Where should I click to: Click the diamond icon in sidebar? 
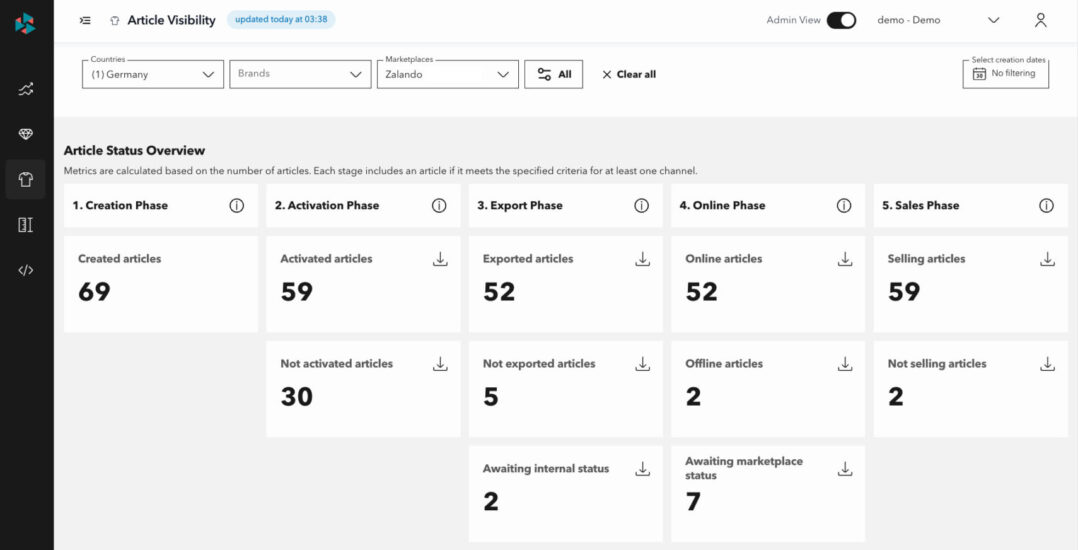click(26, 134)
